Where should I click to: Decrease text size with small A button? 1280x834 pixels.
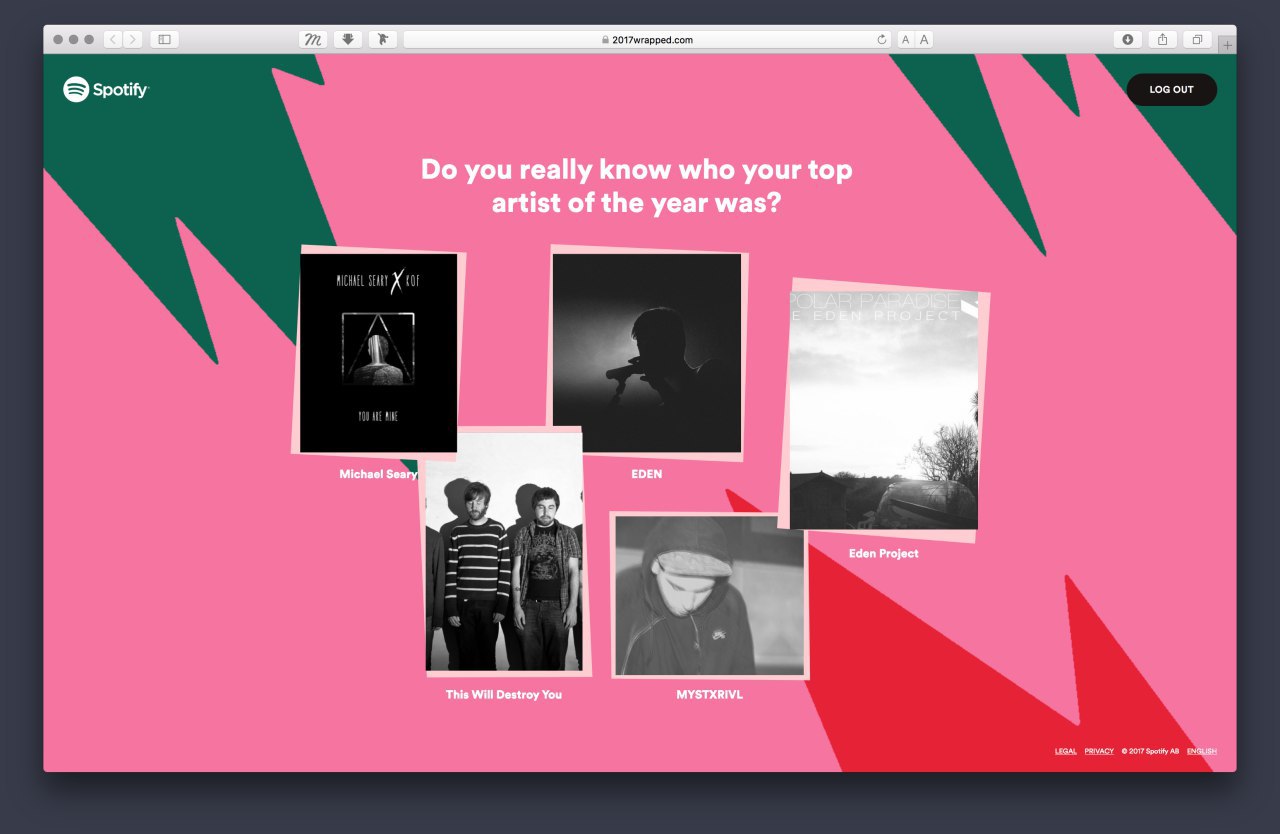click(x=905, y=40)
